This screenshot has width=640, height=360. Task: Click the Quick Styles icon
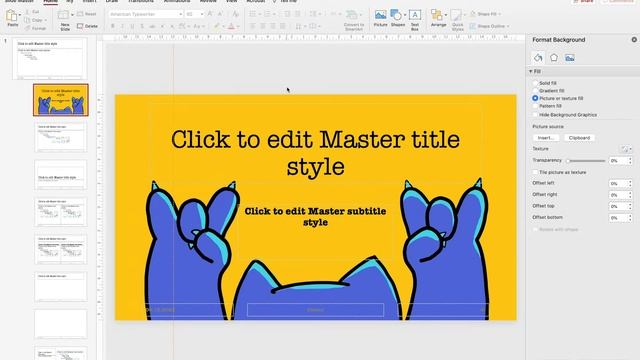pos(456,15)
